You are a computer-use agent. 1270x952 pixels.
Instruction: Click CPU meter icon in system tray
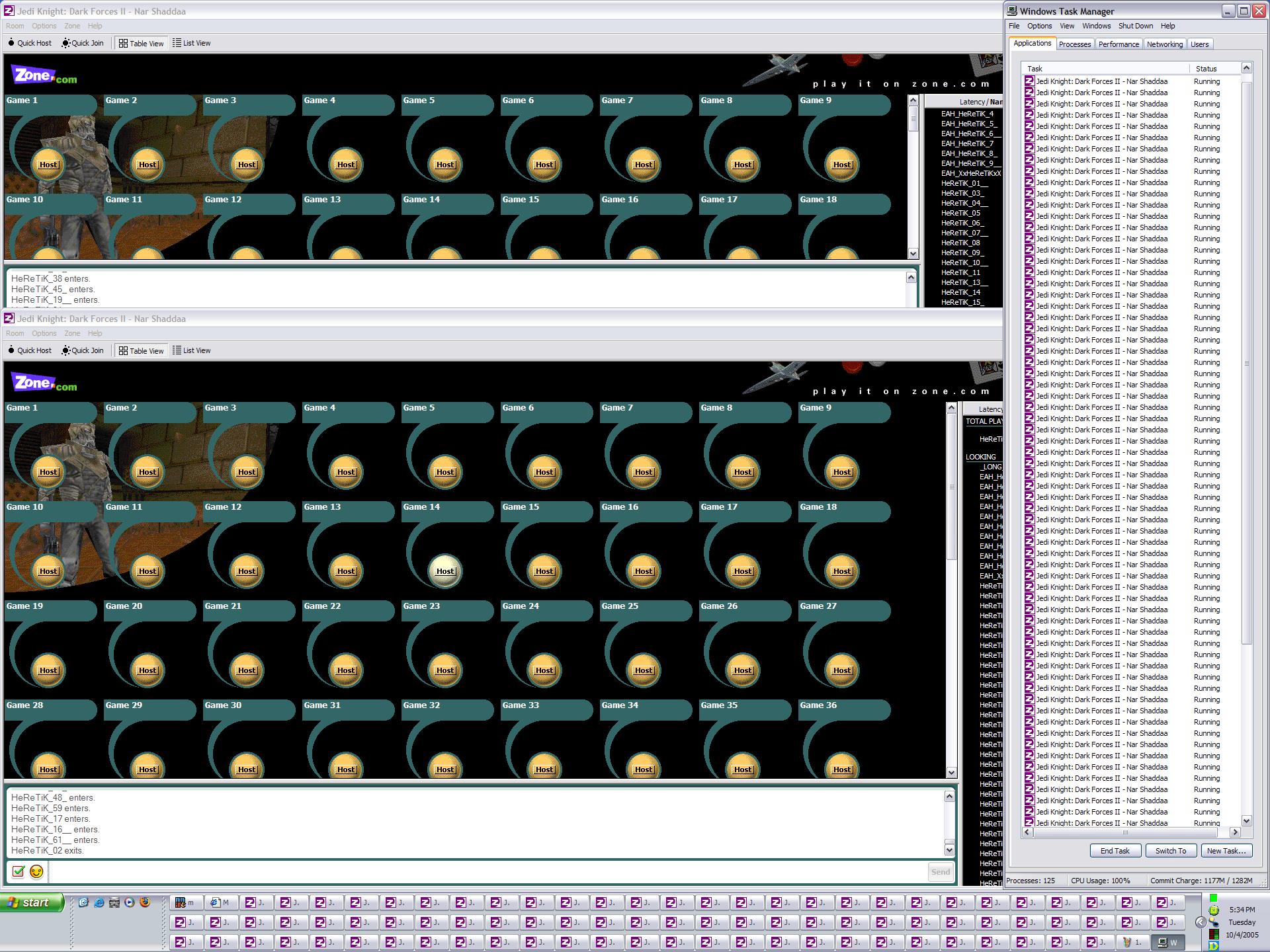click(1213, 934)
